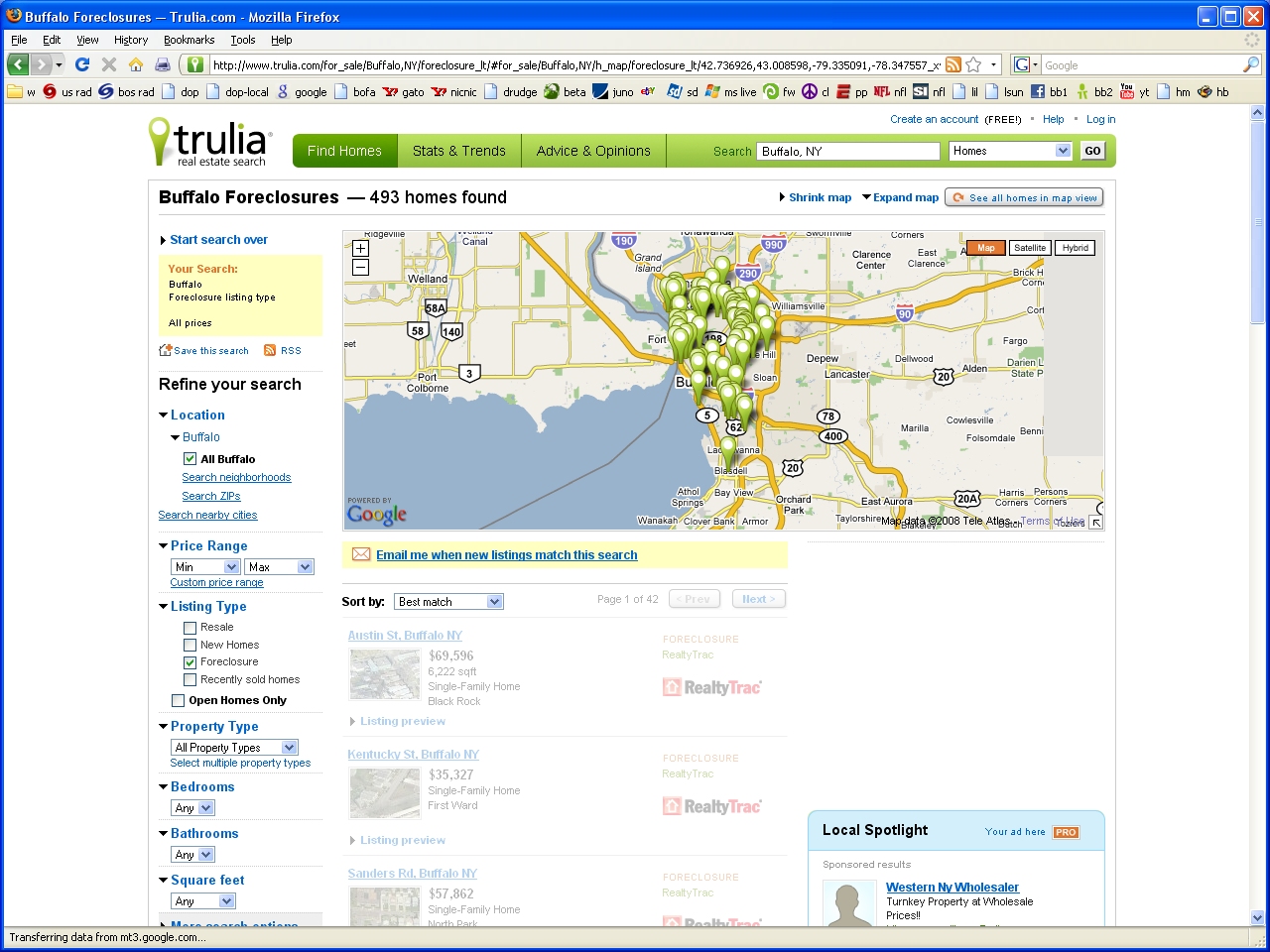This screenshot has height=952, width=1270.
Task: Select the Map view button on the map
Action: [985, 248]
